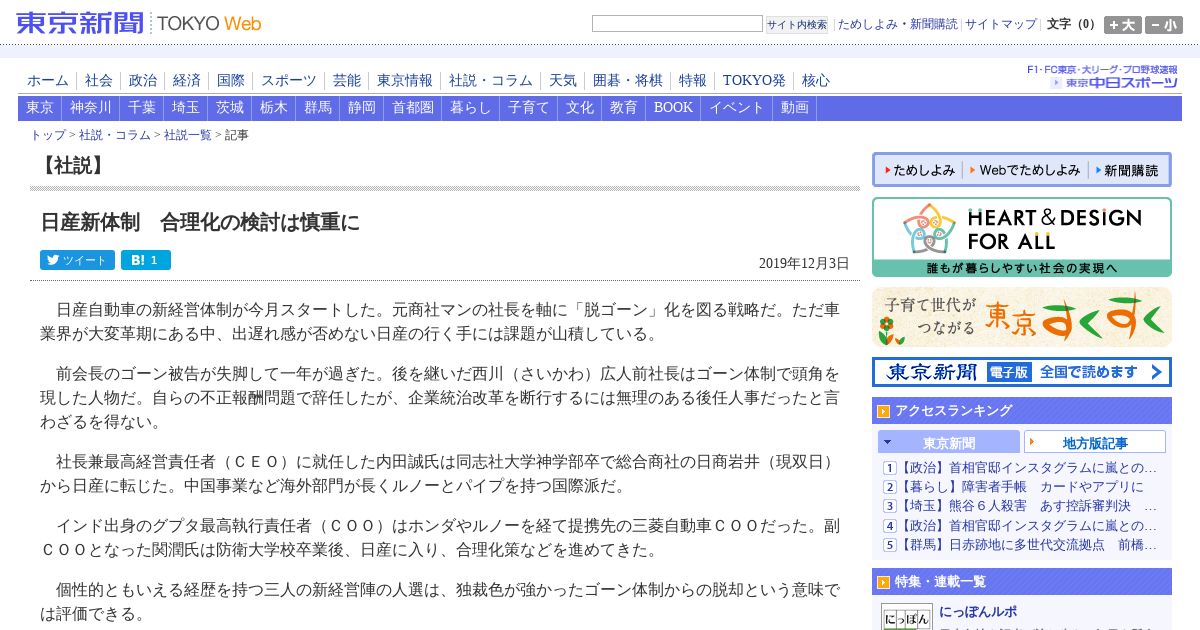Open the にっぽんルポ series link
The image size is (1200, 630).
tap(978, 611)
